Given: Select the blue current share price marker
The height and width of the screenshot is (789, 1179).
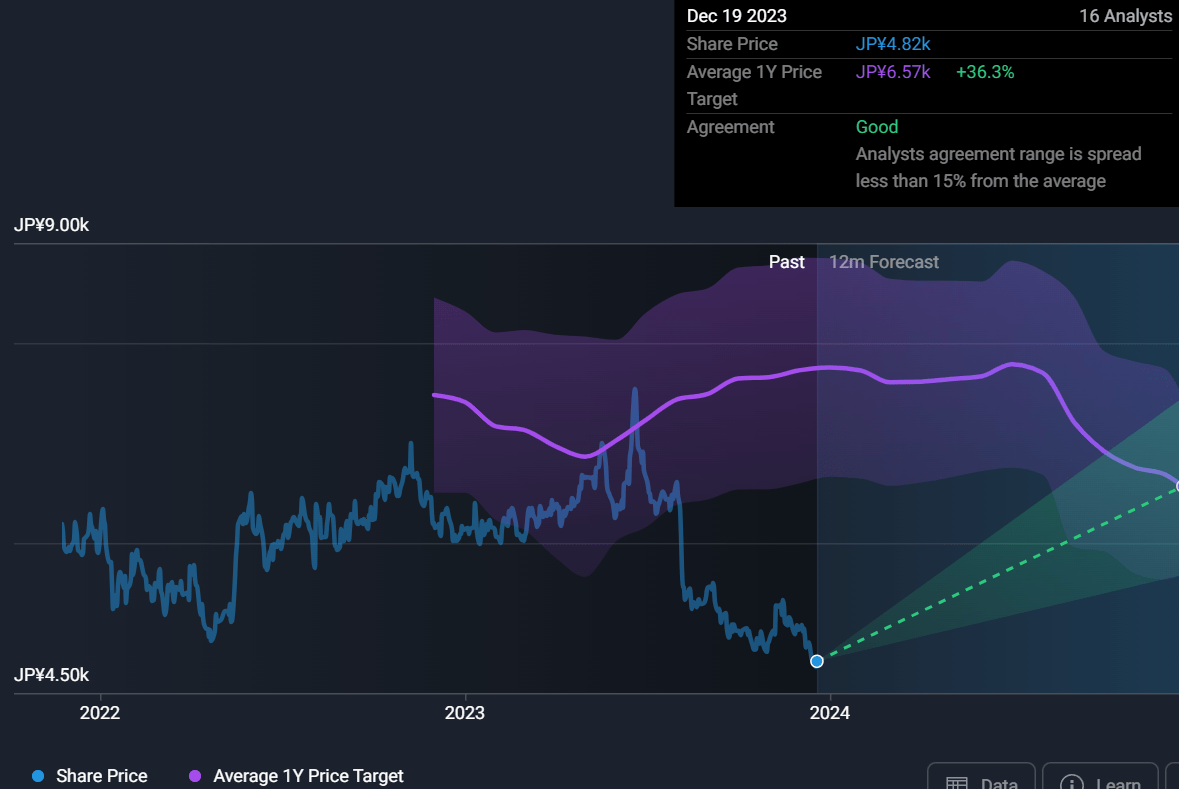Looking at the screenshot, I should 817,661.
